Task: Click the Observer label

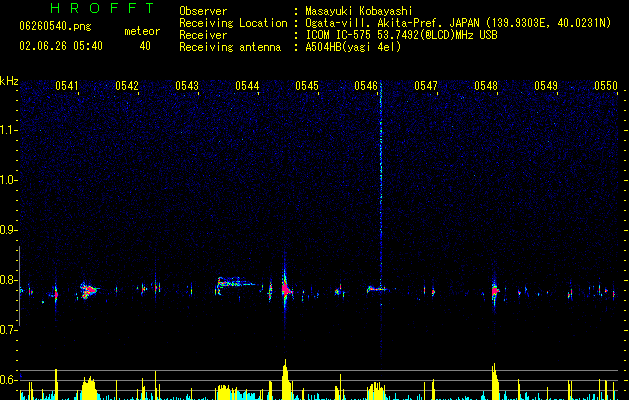Action: coord(203,11)
